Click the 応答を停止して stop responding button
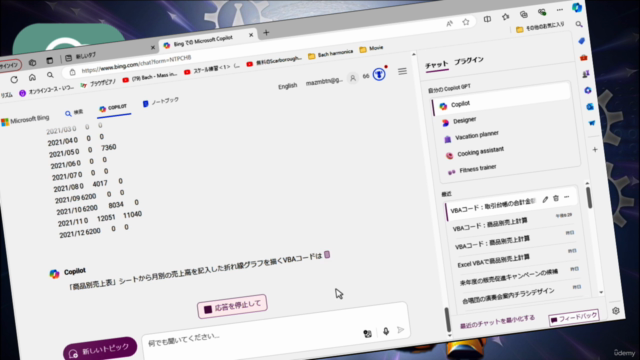 pos(232,307)
